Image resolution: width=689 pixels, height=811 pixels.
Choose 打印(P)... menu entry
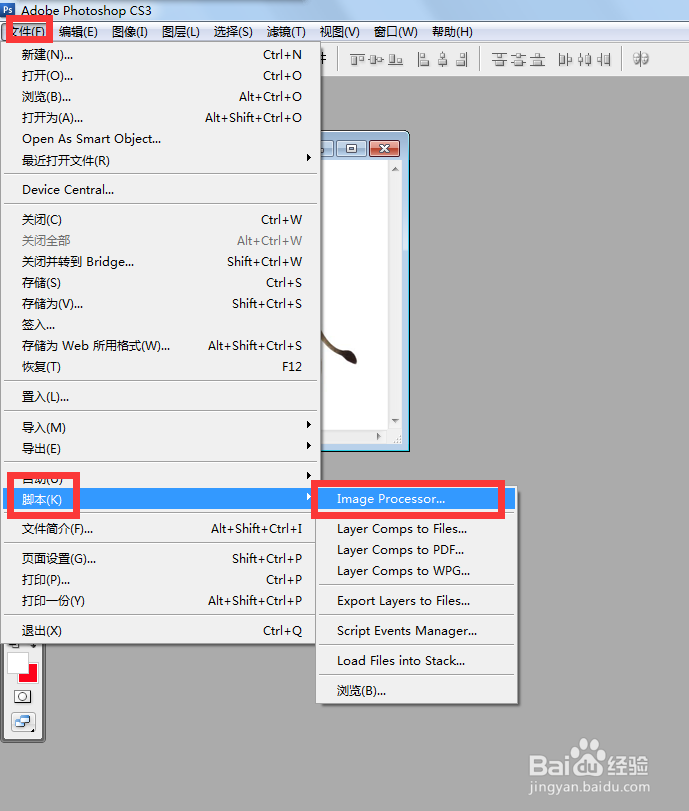pyautogui.click(x=161, y=580)
